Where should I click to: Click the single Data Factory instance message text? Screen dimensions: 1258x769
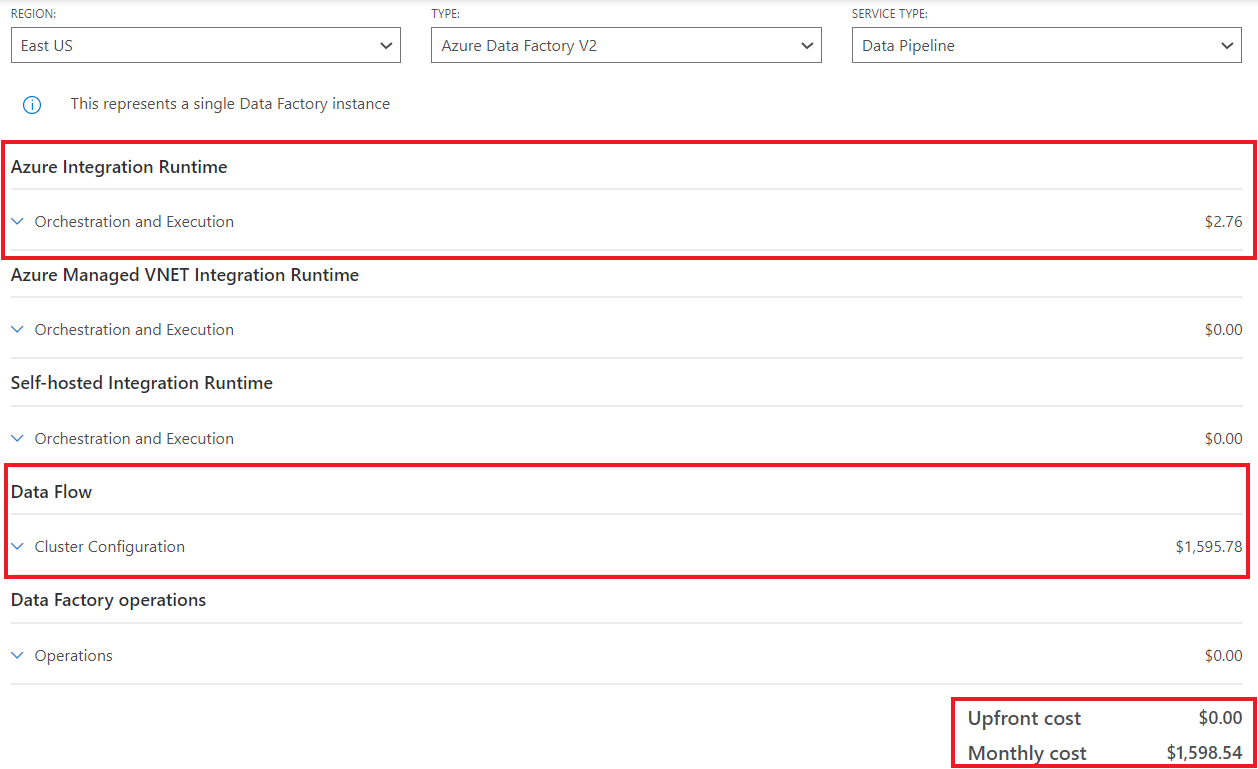pos(230,104)
